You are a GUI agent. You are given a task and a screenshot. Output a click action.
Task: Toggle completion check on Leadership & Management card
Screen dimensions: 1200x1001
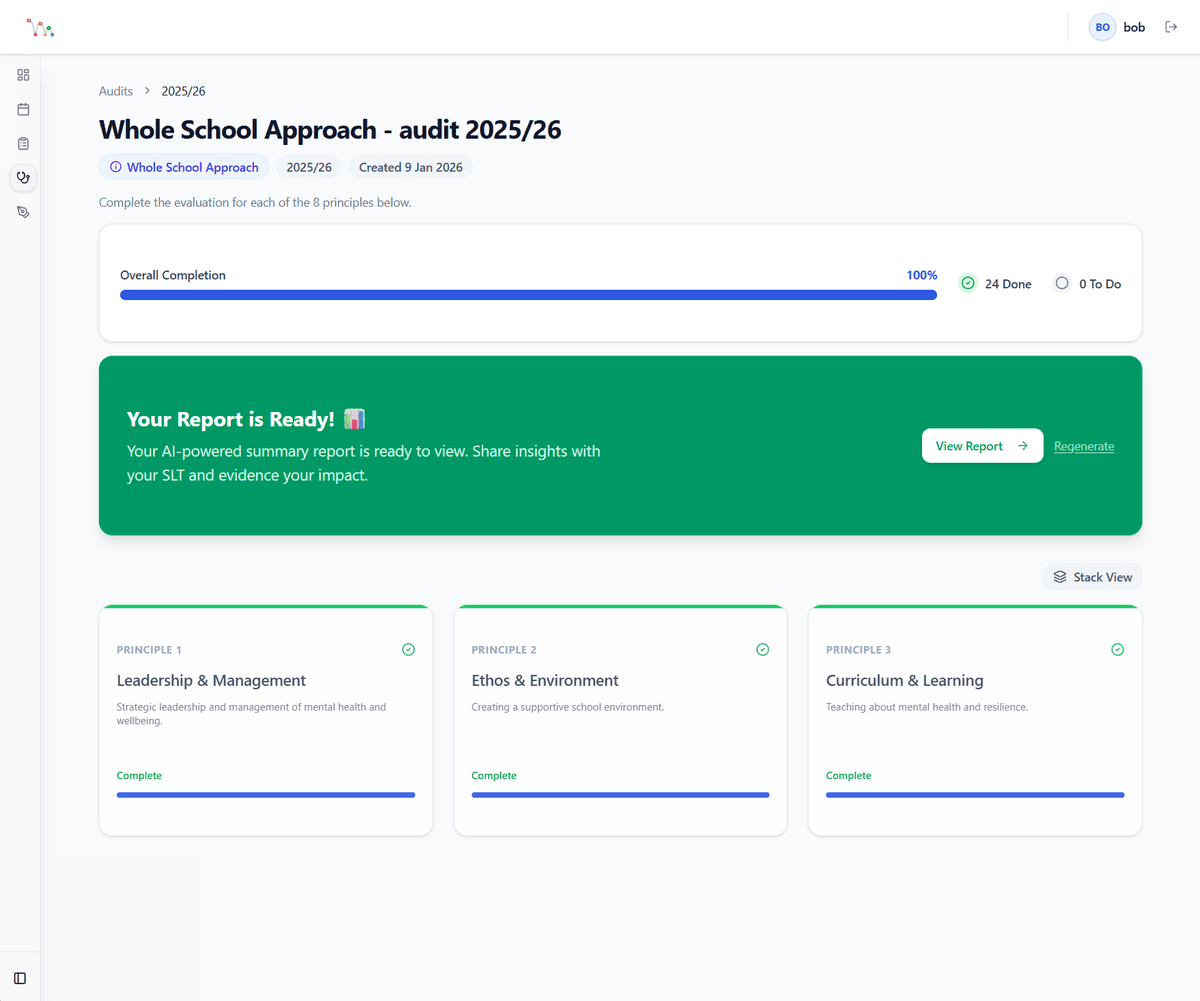[x=408, y=649]
